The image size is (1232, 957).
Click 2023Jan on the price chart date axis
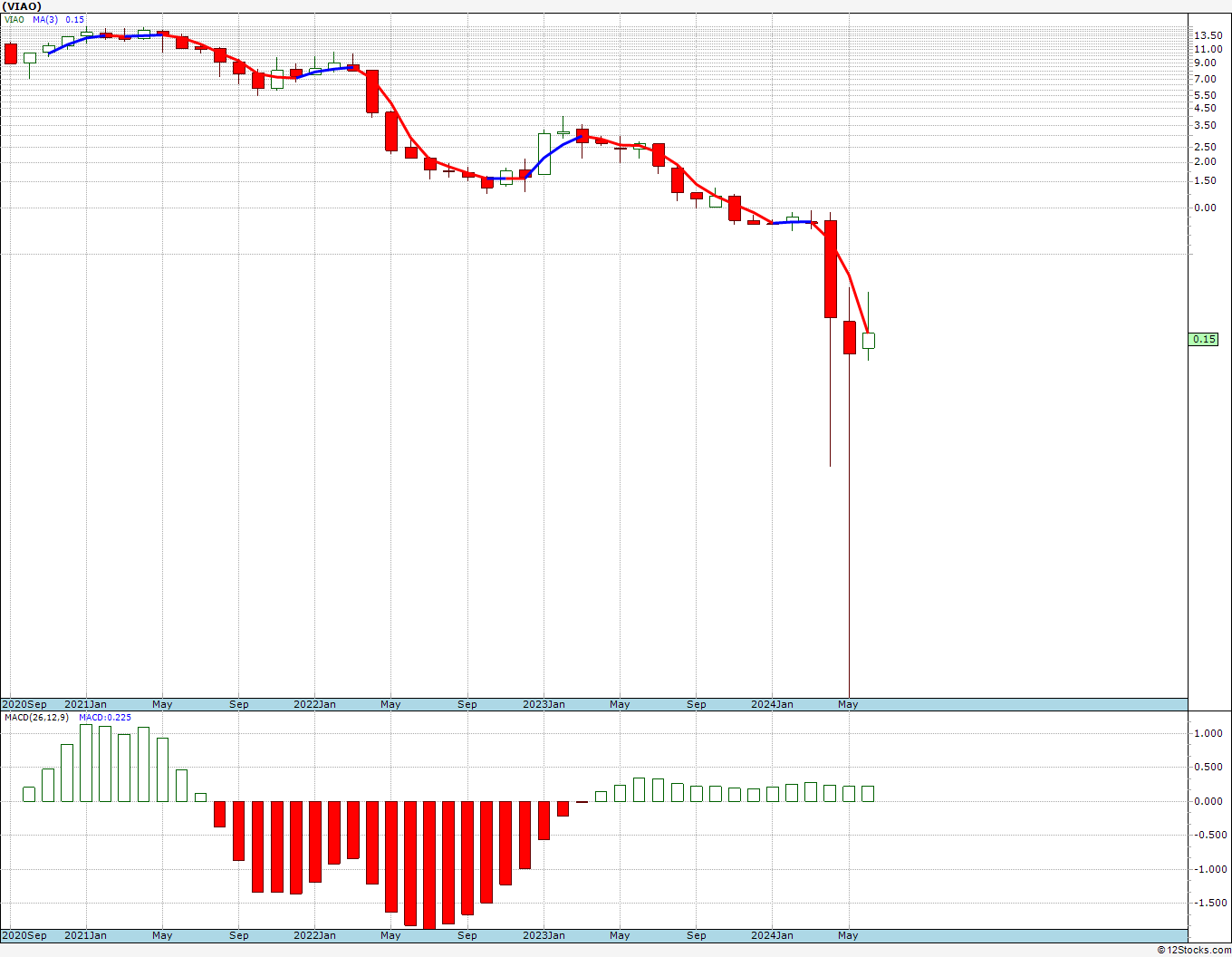point(544,704)
